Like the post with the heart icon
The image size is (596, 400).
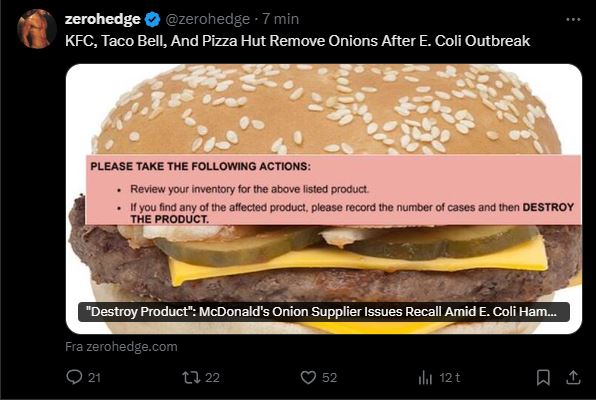308,378
